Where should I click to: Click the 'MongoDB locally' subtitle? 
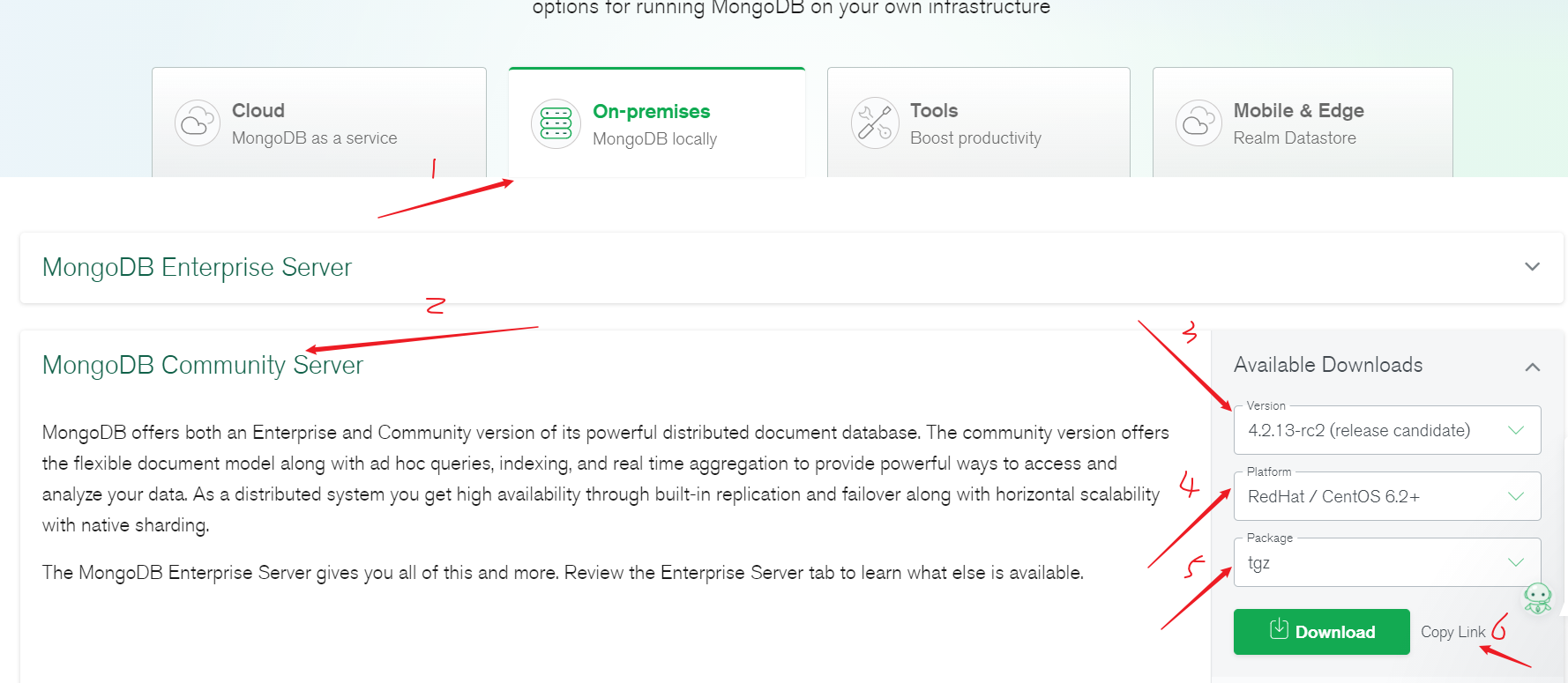coord(655,139)
